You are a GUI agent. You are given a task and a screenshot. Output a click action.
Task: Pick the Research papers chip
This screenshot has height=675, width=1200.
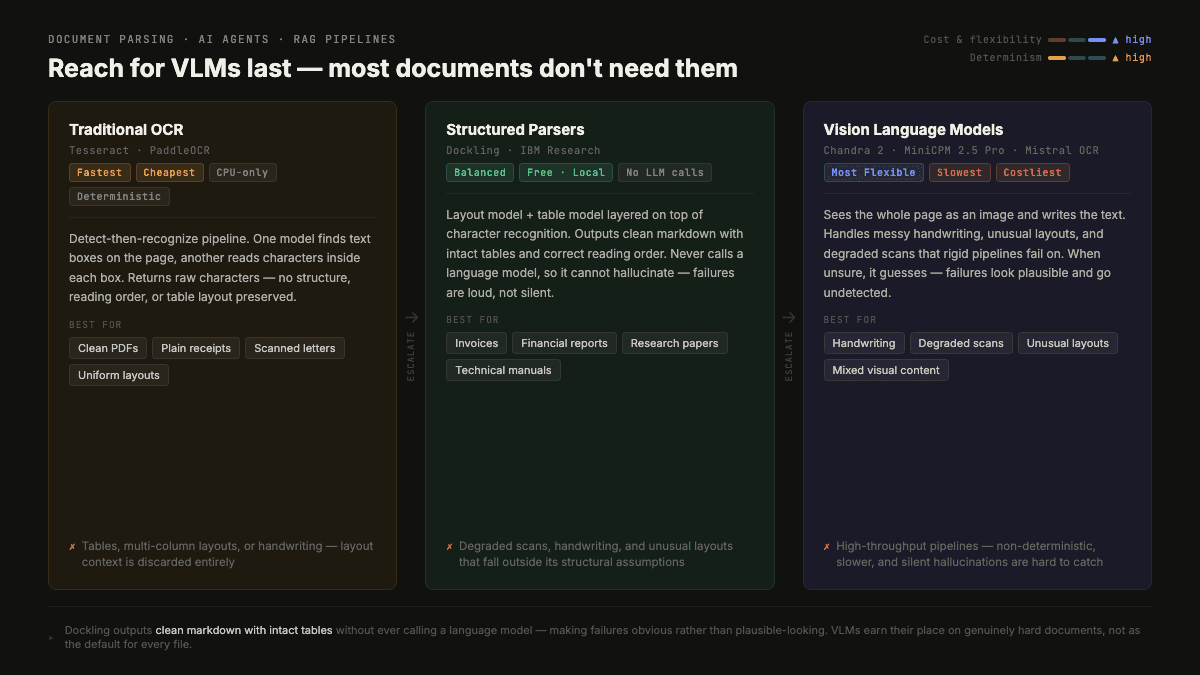tap(675, 343)
